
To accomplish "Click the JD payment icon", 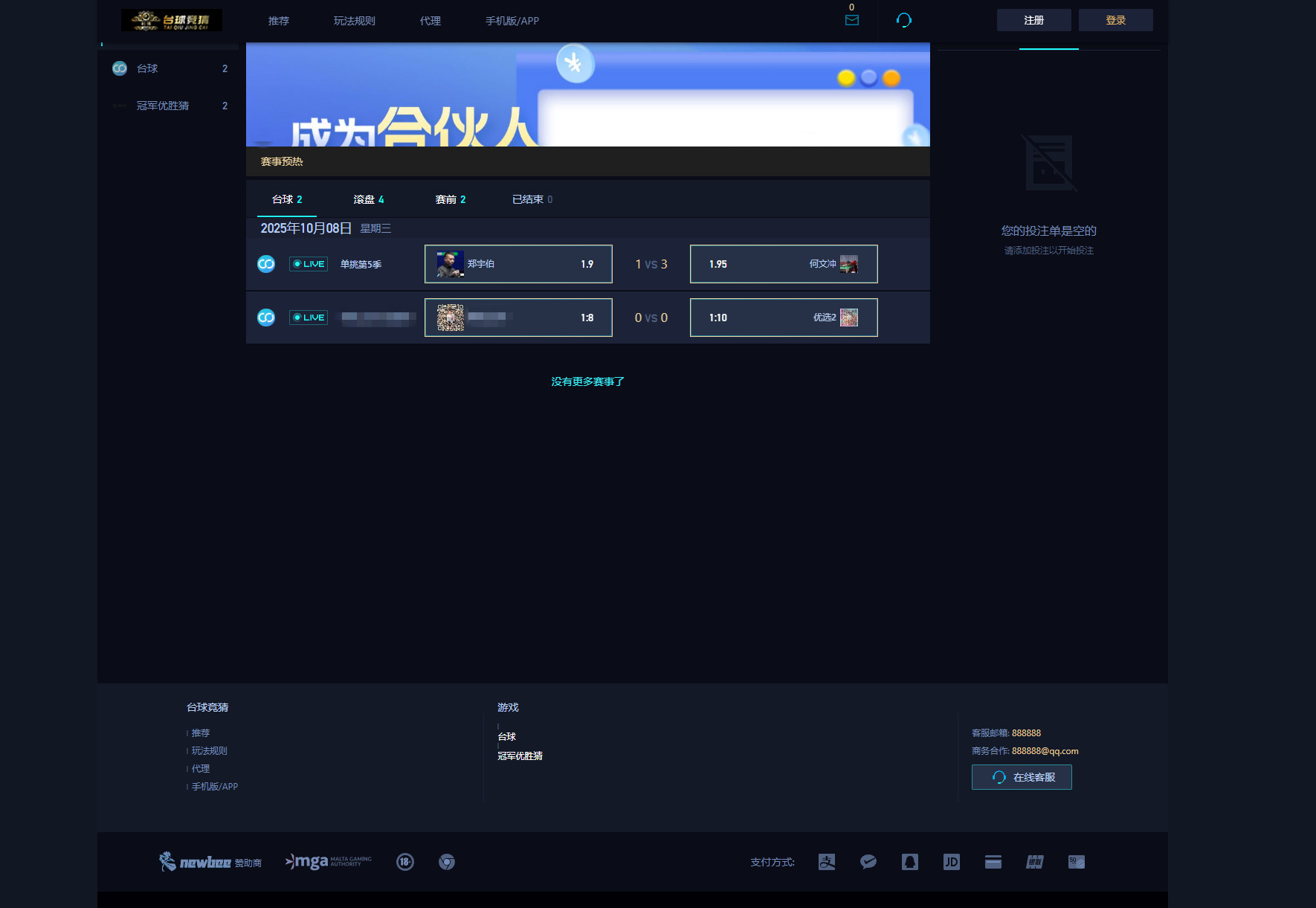I will pos(951,862).
